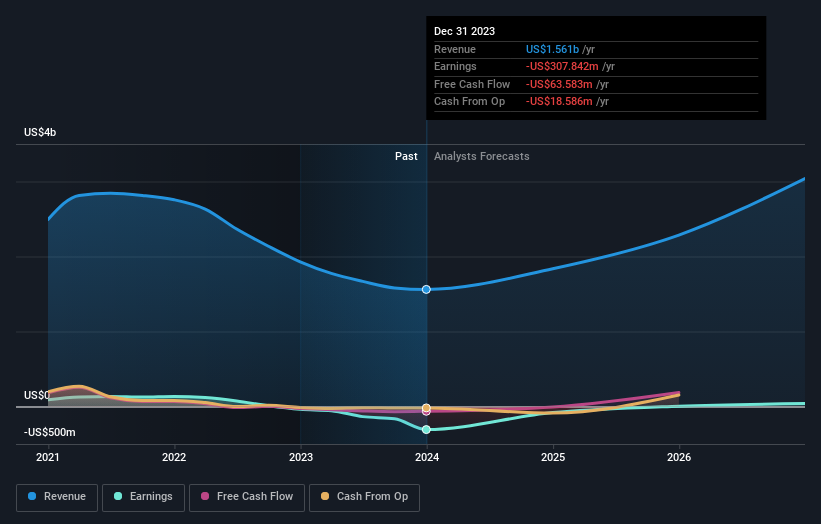This screenshot has width=821, height=524.
Task: Click the Free Cash Flow row label in tooltip
Action: [x=472, y=84]
